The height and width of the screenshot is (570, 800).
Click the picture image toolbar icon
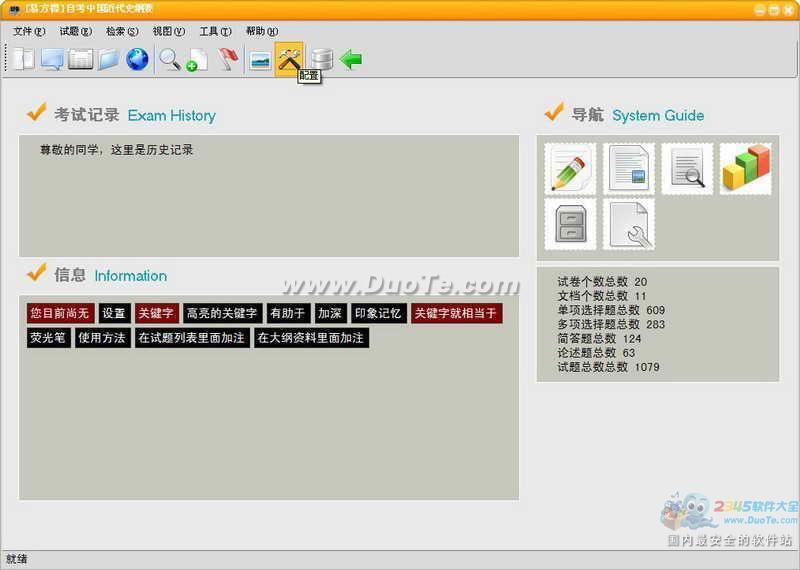[260, 59]
